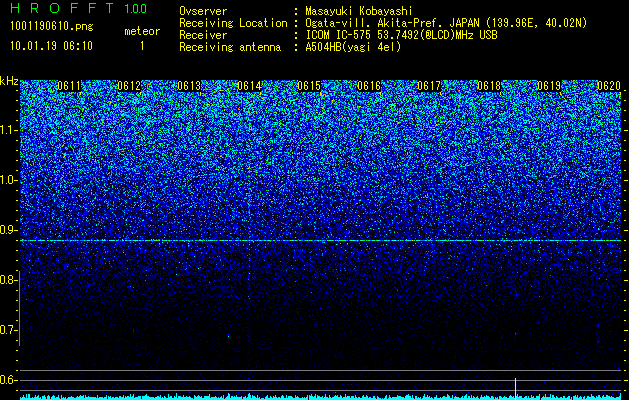Click the meteor count value 1
The height and width of the screenshot is (400, 629).
click(142, 46)
